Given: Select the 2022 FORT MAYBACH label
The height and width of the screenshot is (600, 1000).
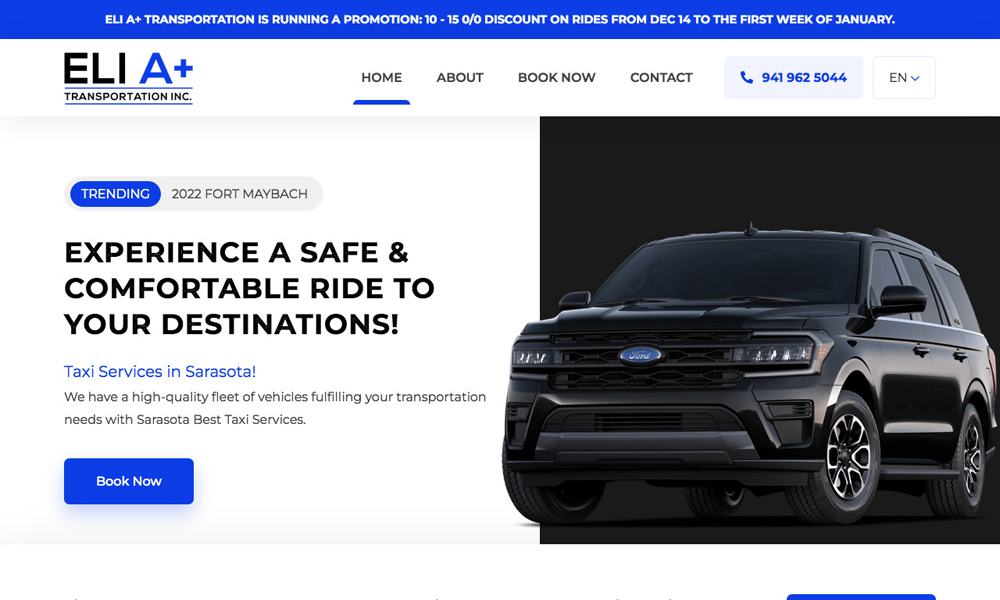Looking at the screenshot, I should pos(239,194).
